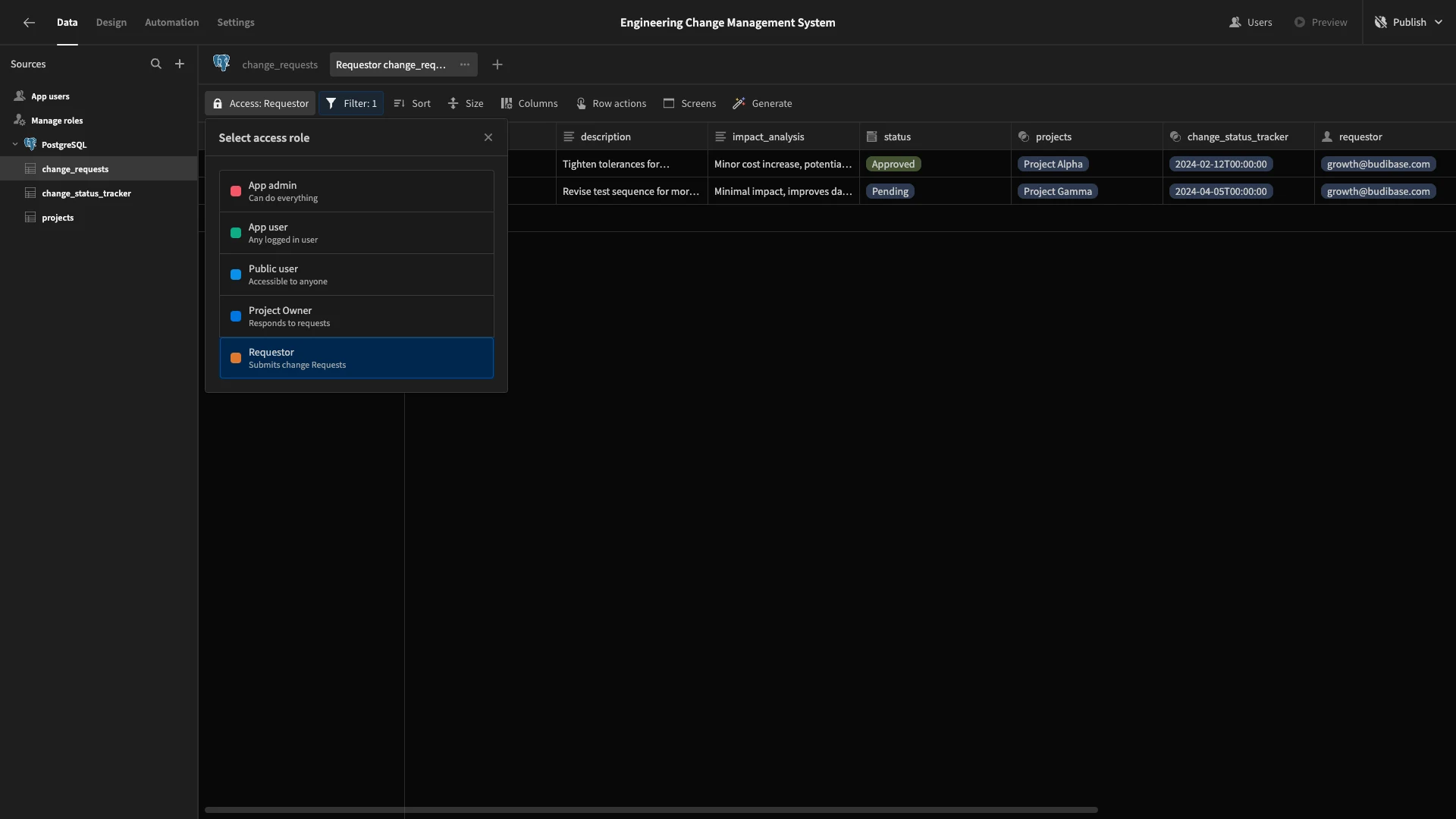Click the Project Alpha tag

pos(1053,165)
